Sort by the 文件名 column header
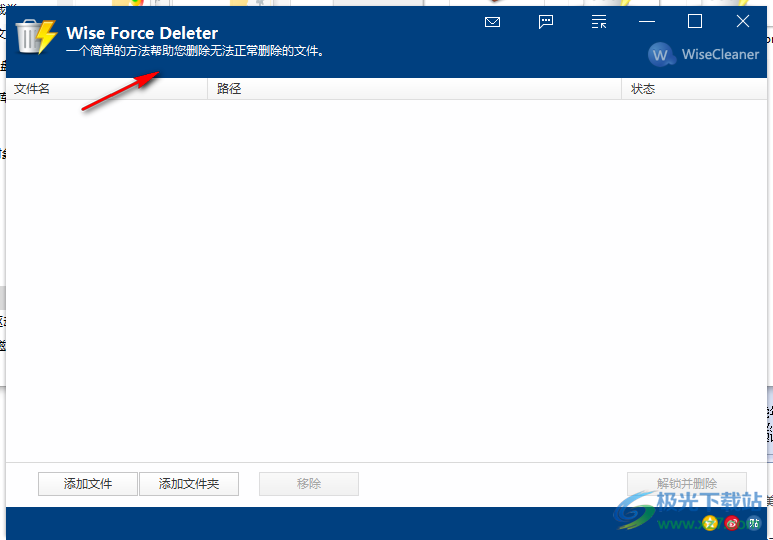773x540 pixels. tap(106, 89)
